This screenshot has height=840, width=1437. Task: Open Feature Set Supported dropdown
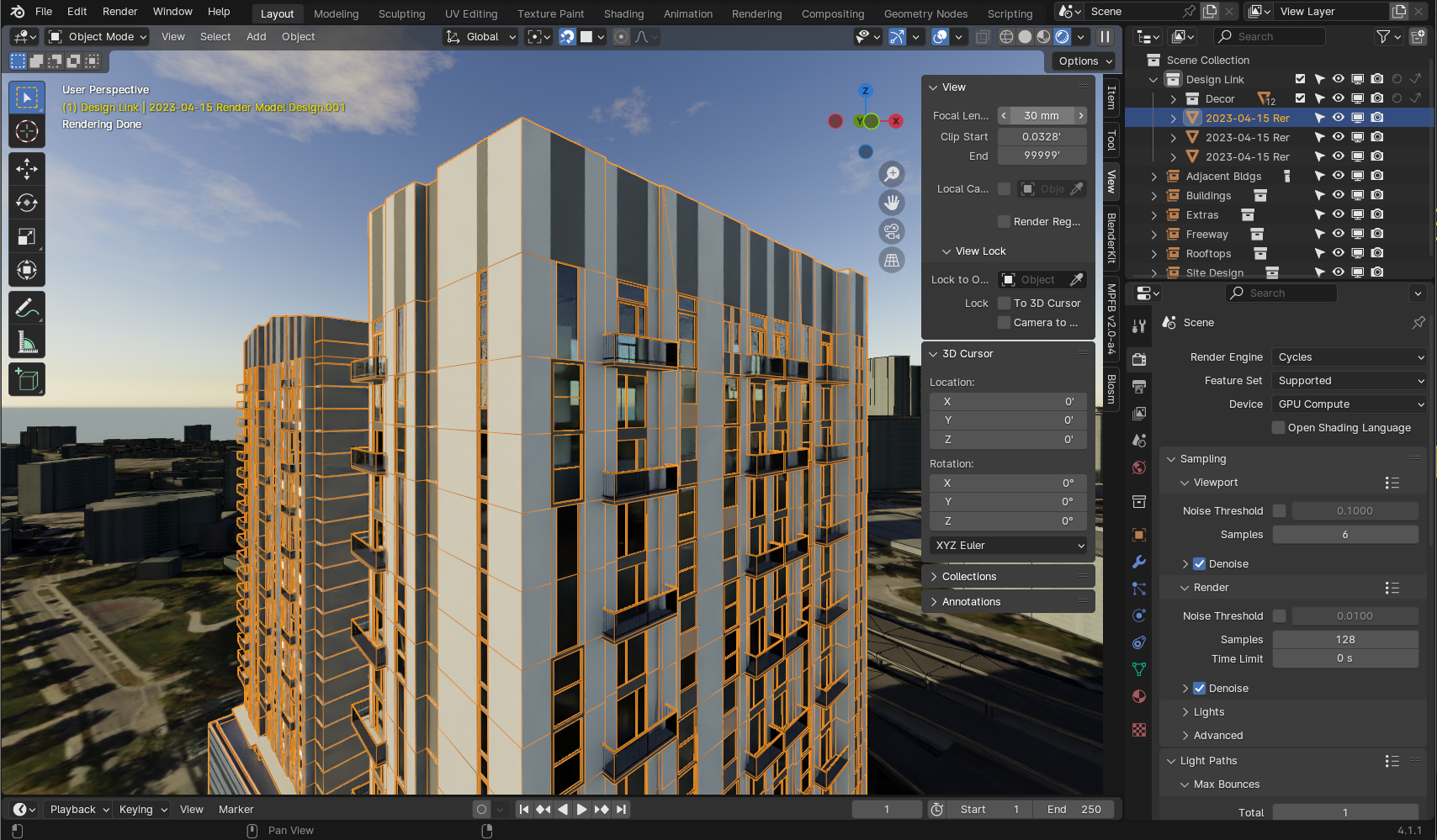click(x=1350, y=381)
